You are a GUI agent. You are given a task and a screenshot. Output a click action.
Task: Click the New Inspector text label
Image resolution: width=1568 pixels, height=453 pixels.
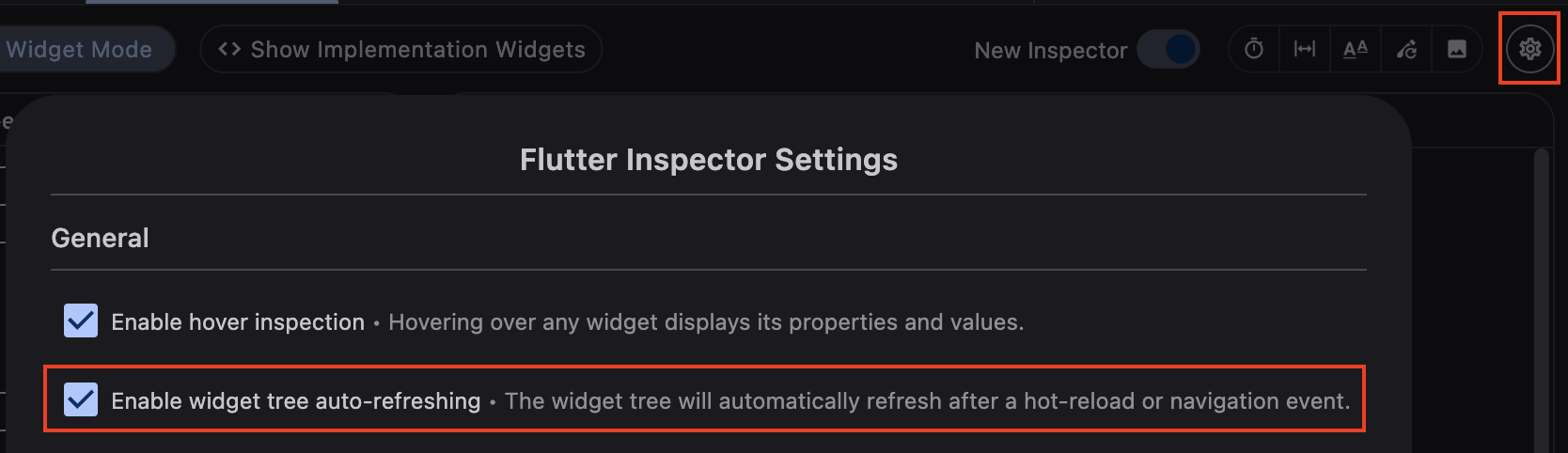click(1050, 51)
